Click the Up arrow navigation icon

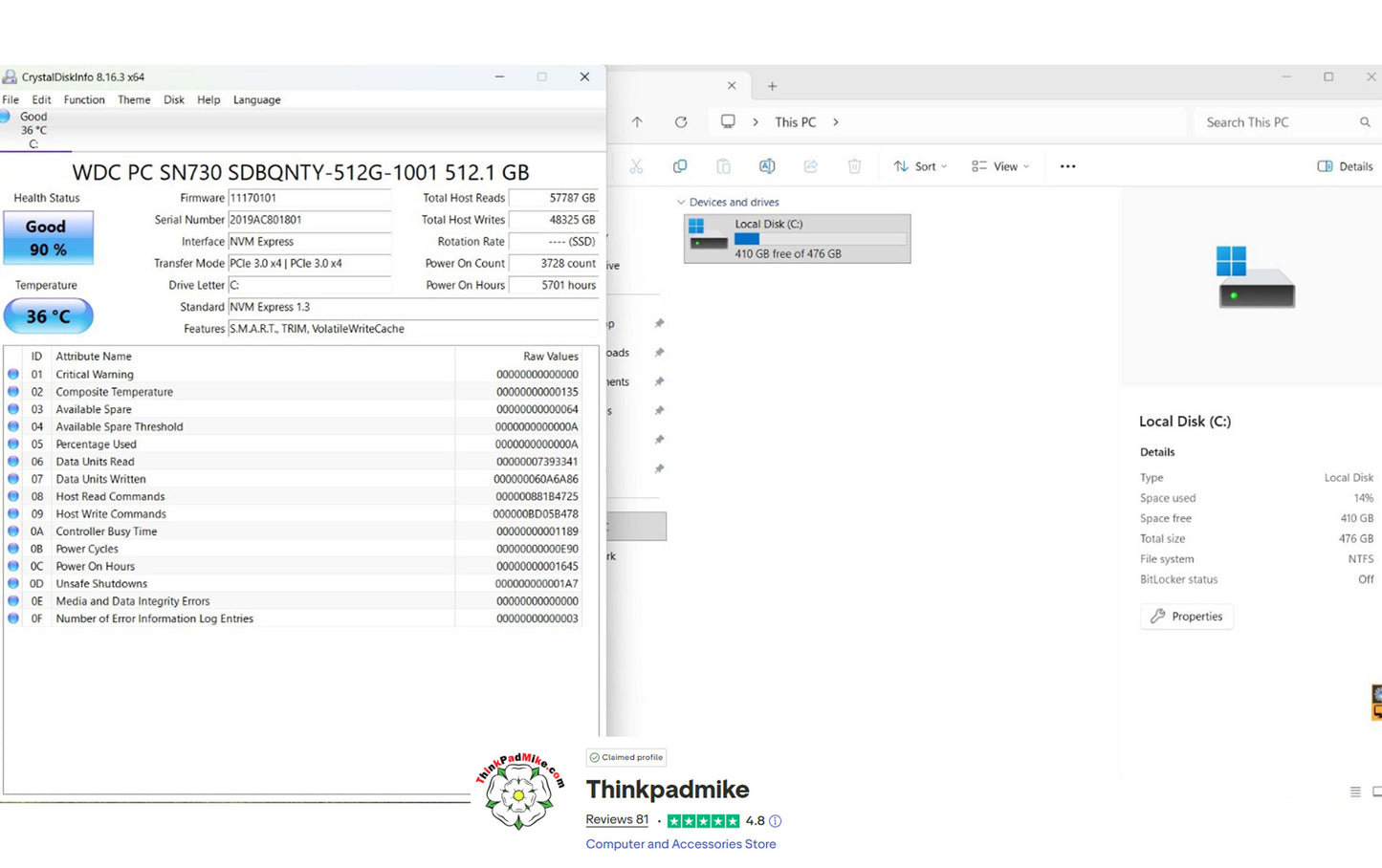tap(637, 122)
